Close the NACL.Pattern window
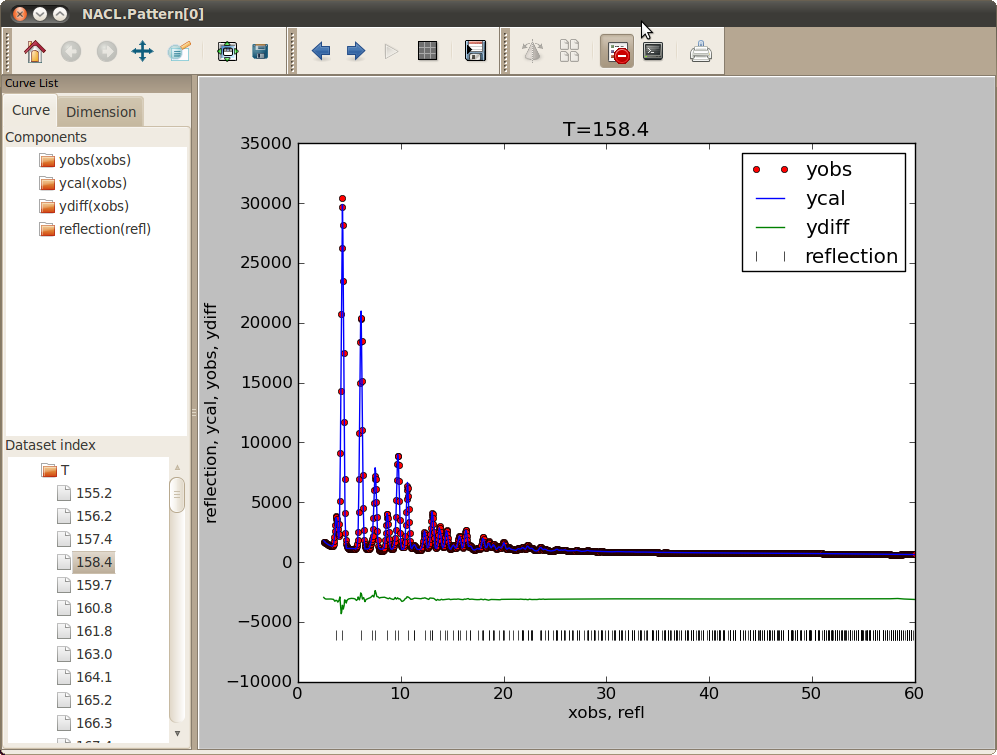 coord(20,13)
